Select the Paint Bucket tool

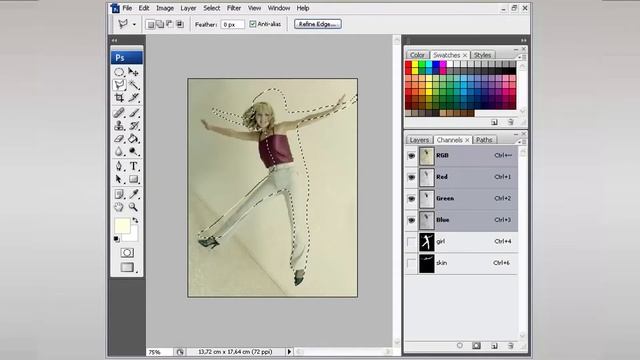click(133, 138)
